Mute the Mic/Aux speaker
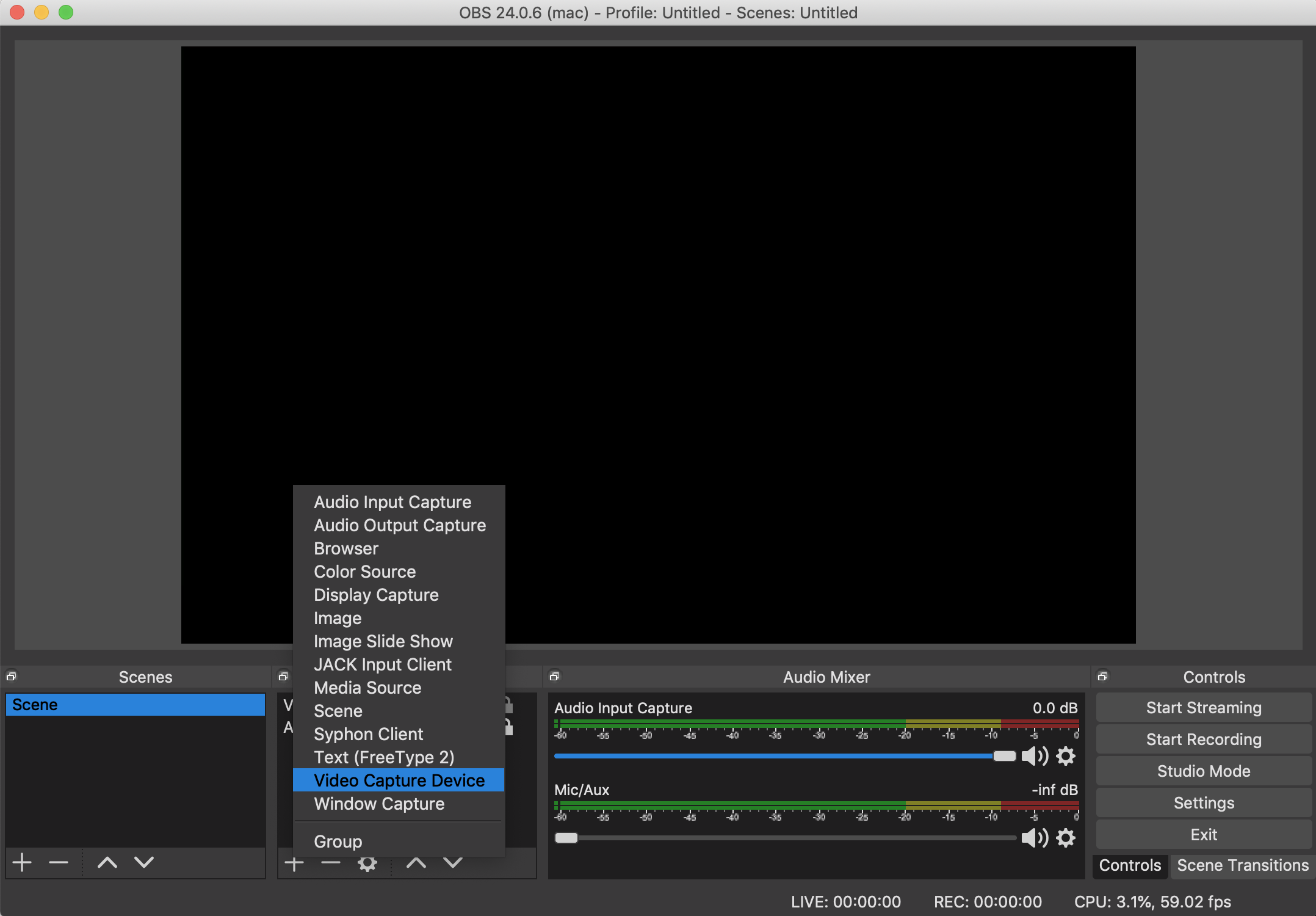The image size is (1316, 916). 1035,838
